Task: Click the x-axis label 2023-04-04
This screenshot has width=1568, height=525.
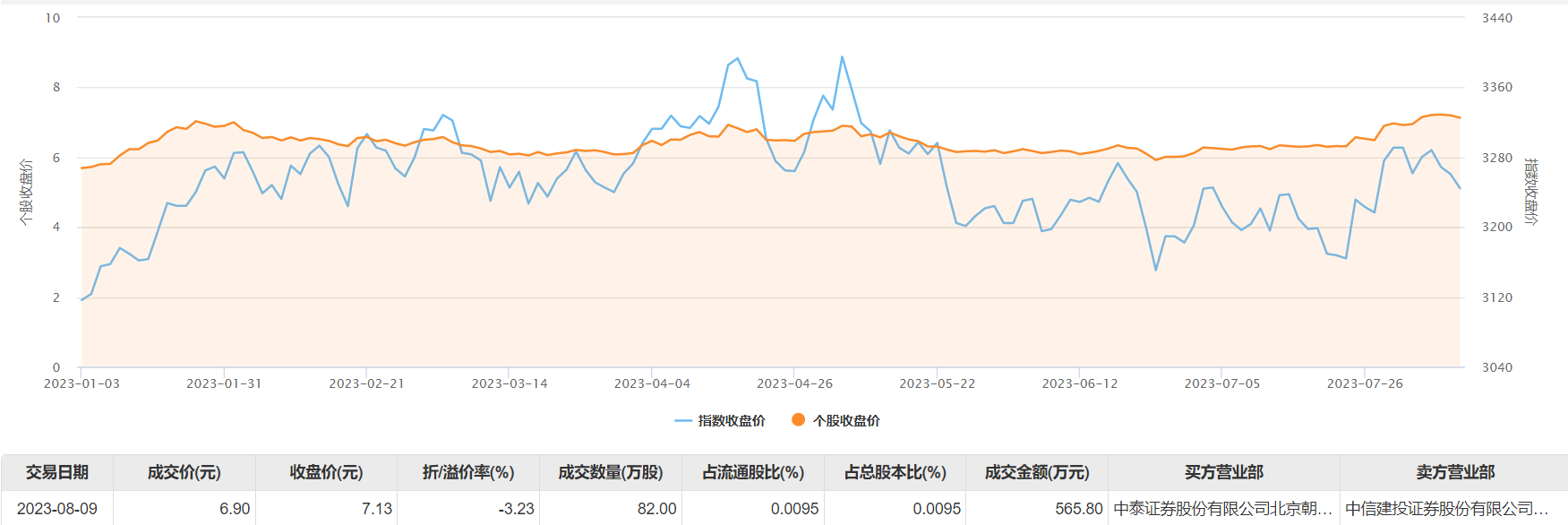Action: point(652,383)
